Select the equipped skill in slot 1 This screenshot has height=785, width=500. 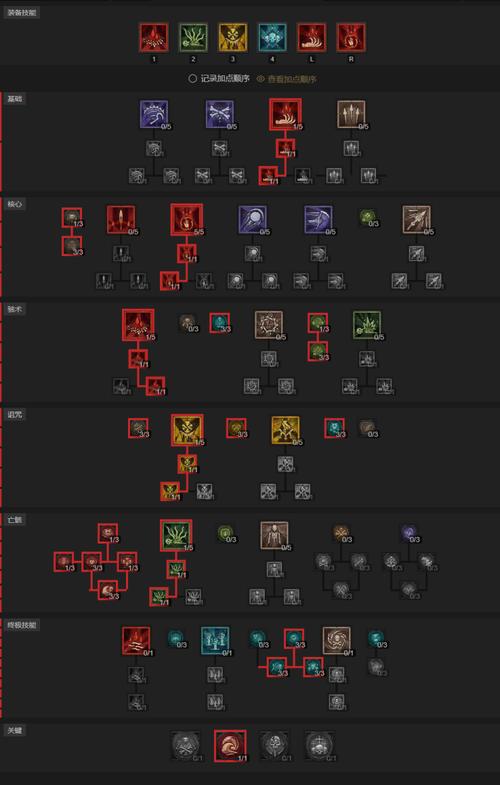(x=154, y=38)
